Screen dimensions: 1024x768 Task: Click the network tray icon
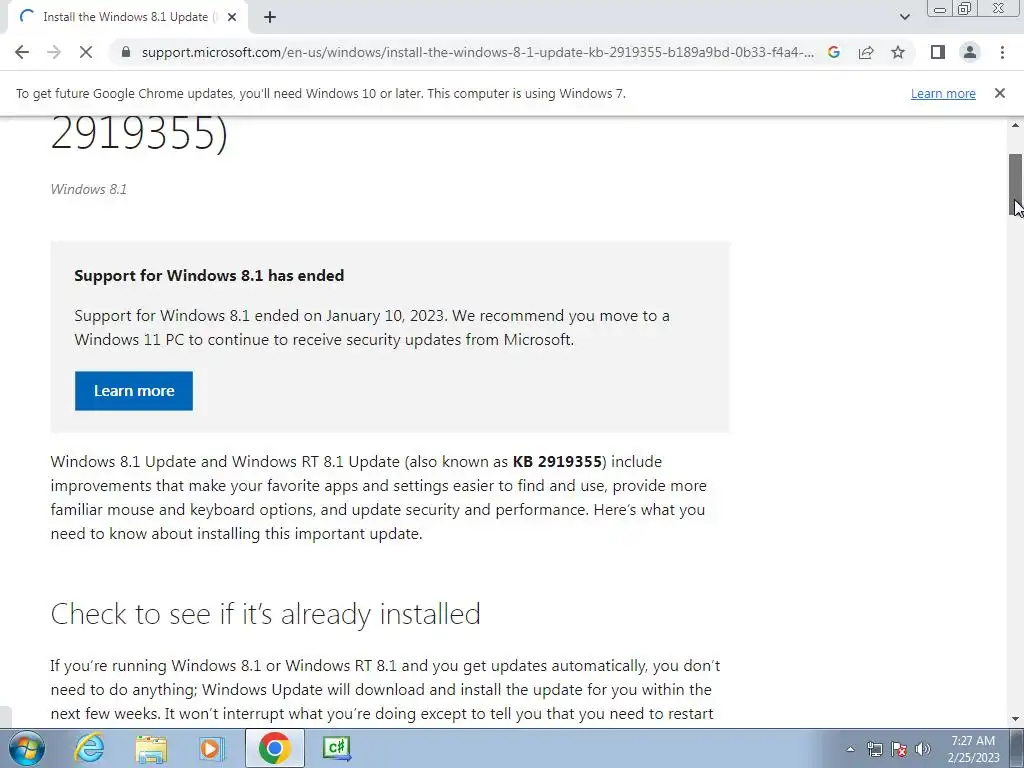coord(874,749)
